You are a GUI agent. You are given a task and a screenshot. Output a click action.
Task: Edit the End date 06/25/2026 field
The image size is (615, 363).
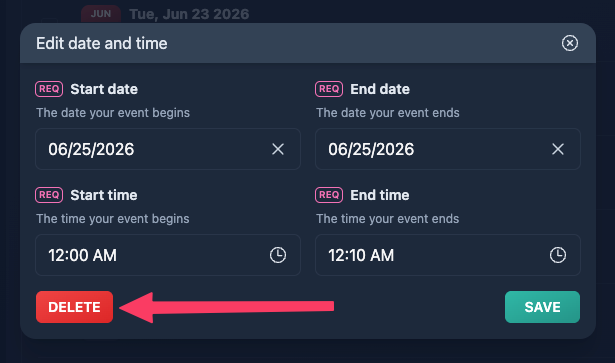[x=448, y=149]
